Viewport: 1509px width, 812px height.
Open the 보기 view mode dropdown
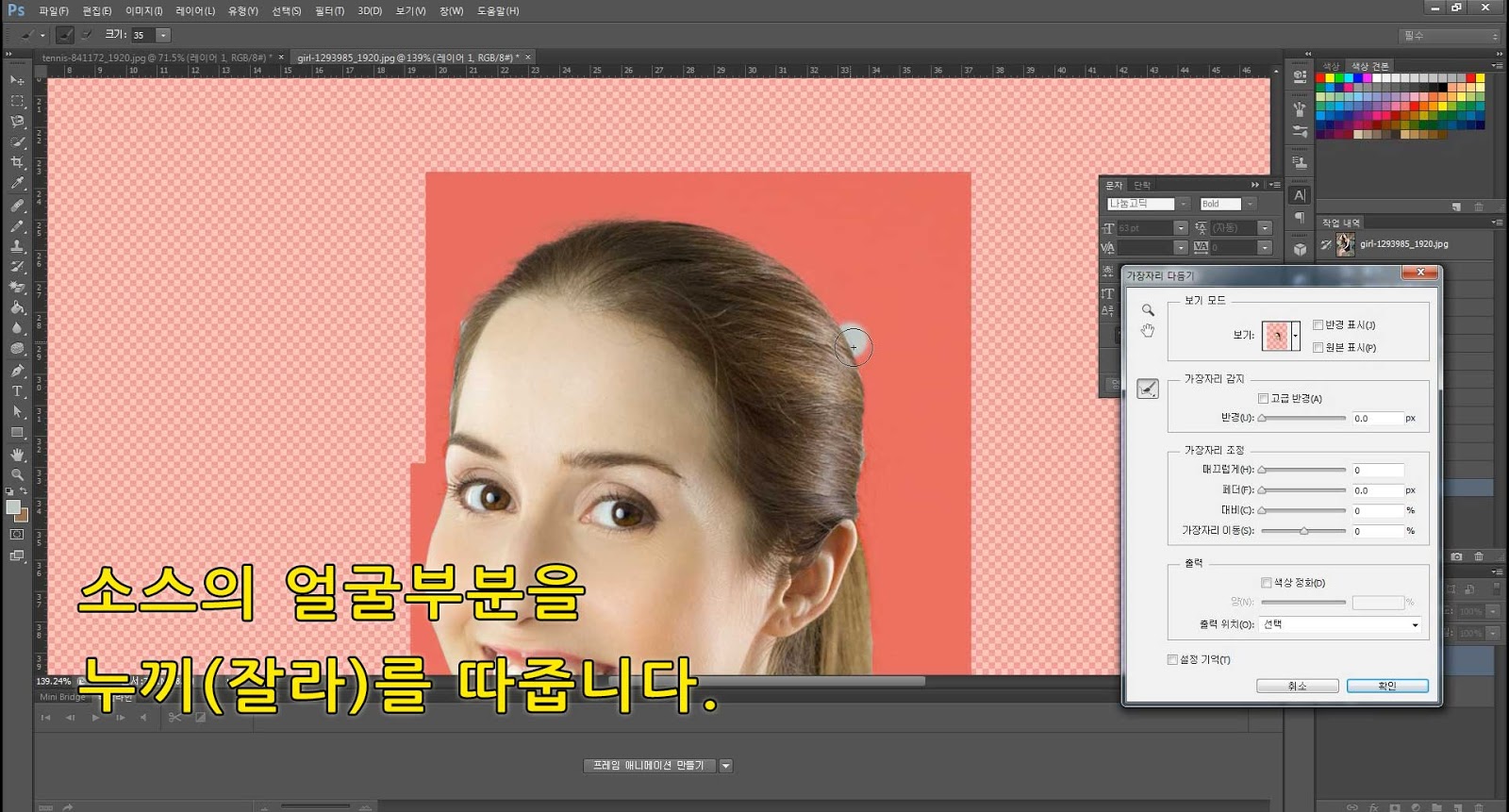[1295, 336]
